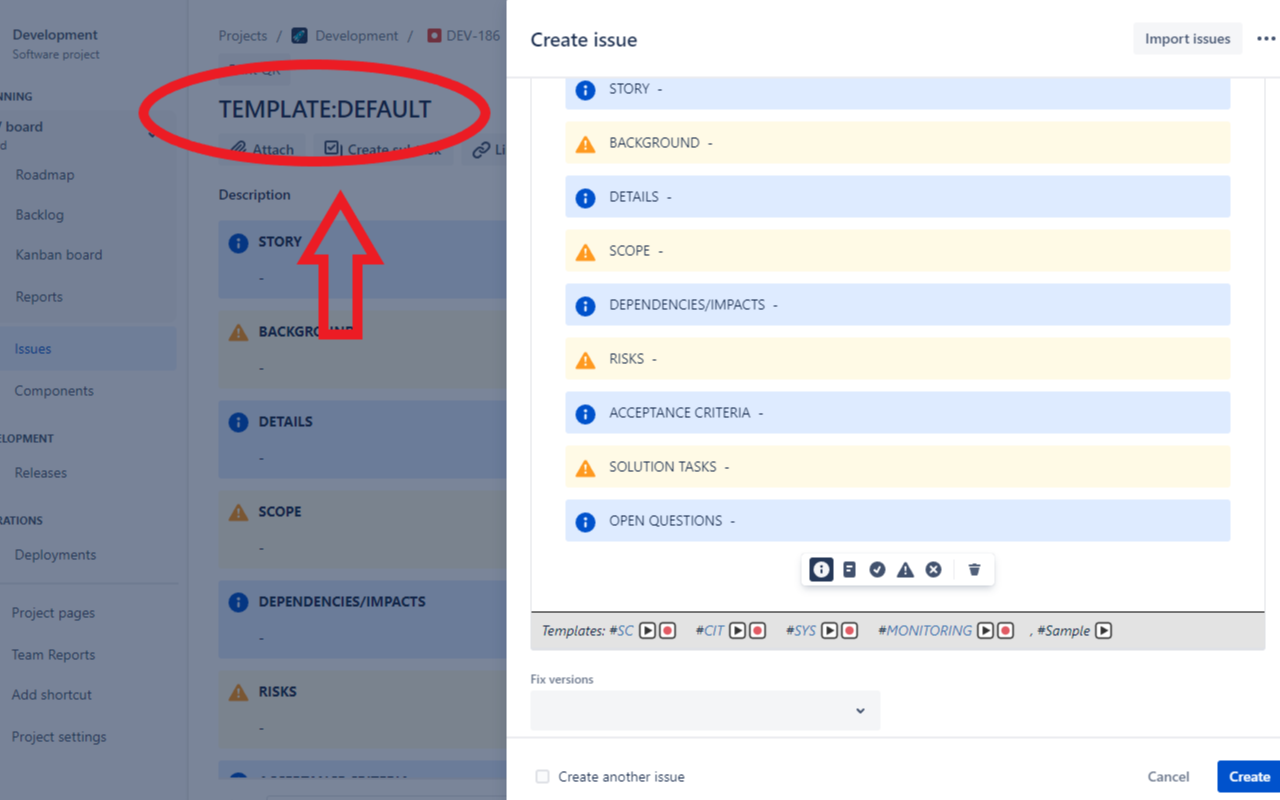
Task: Select the note panel type icon
Action: [x=849, y=569]
